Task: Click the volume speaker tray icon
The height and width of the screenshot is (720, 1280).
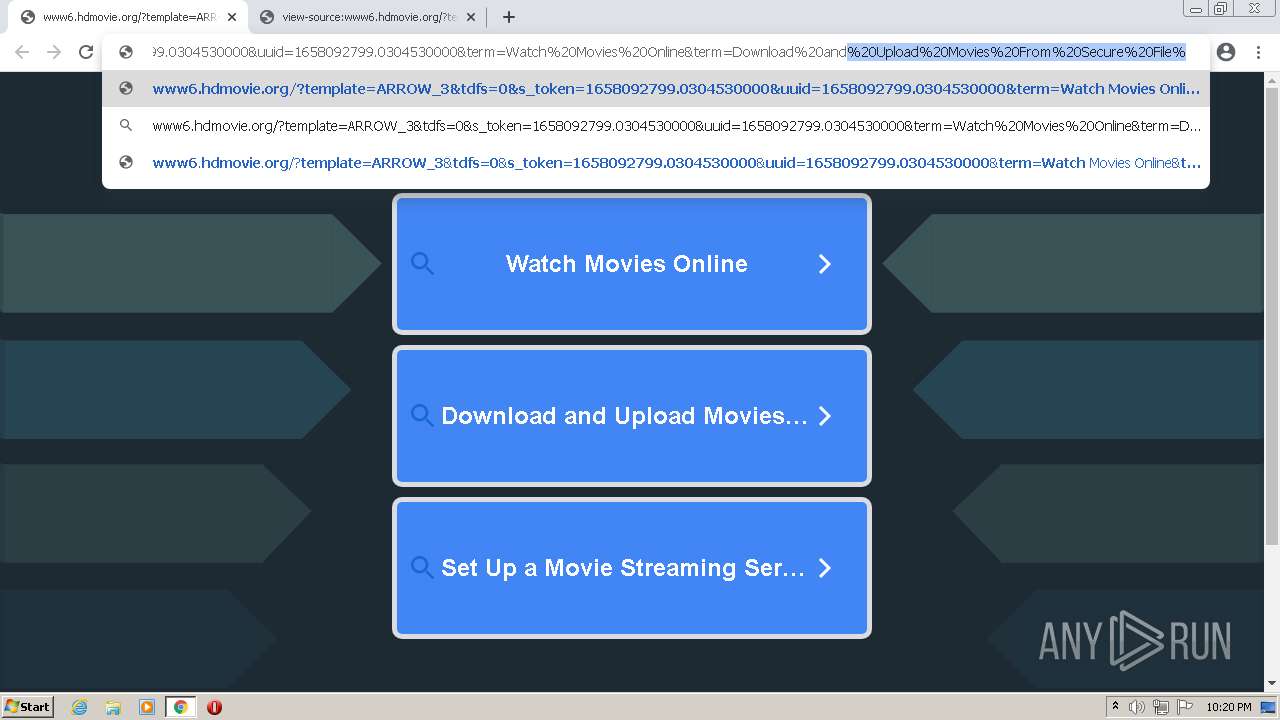Action: tap(1137, 707)
